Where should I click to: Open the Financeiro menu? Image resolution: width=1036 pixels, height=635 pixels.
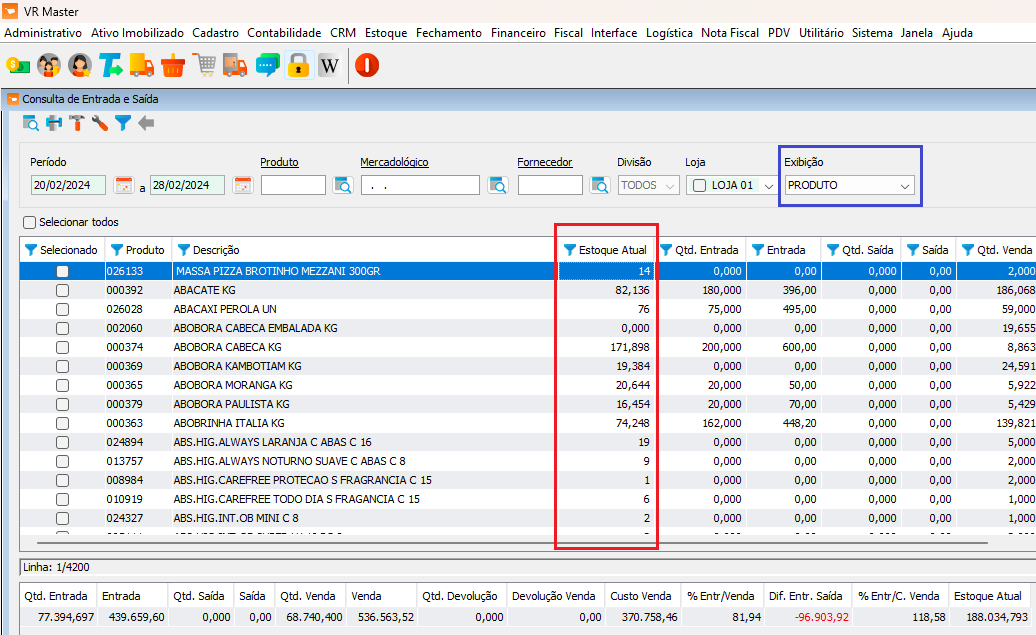[x=518, y=32]
